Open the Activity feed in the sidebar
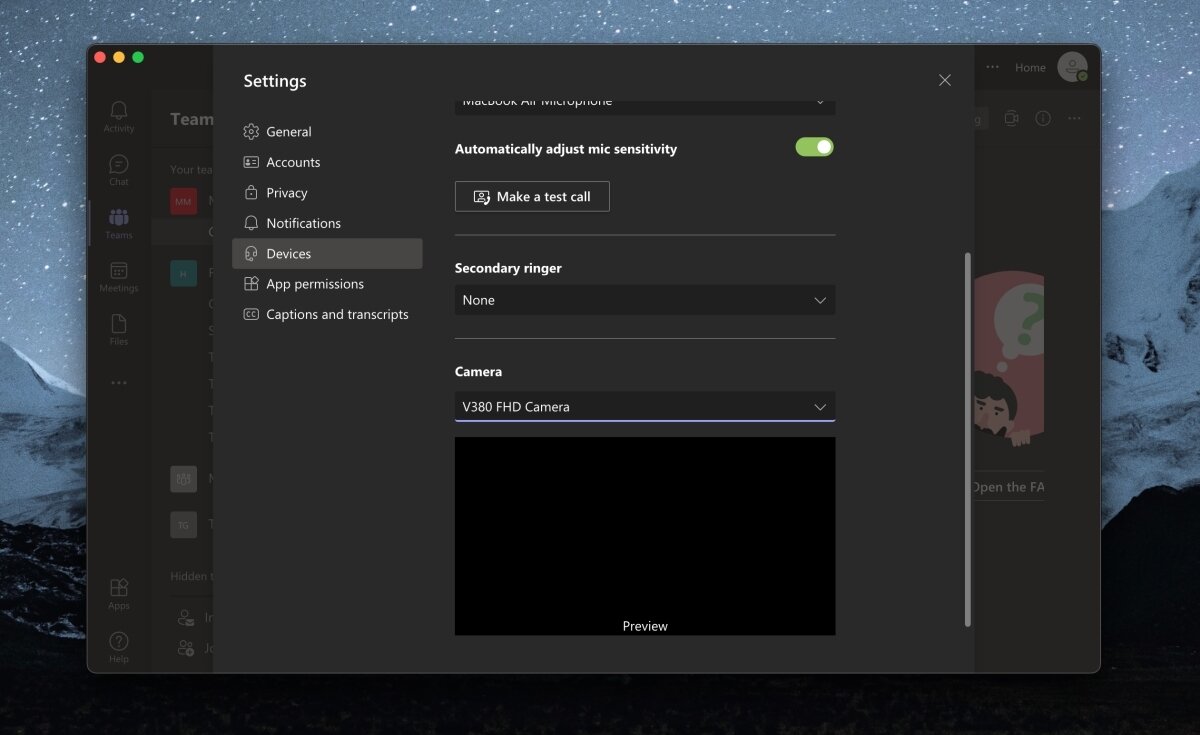 click(x=118, y=117)
